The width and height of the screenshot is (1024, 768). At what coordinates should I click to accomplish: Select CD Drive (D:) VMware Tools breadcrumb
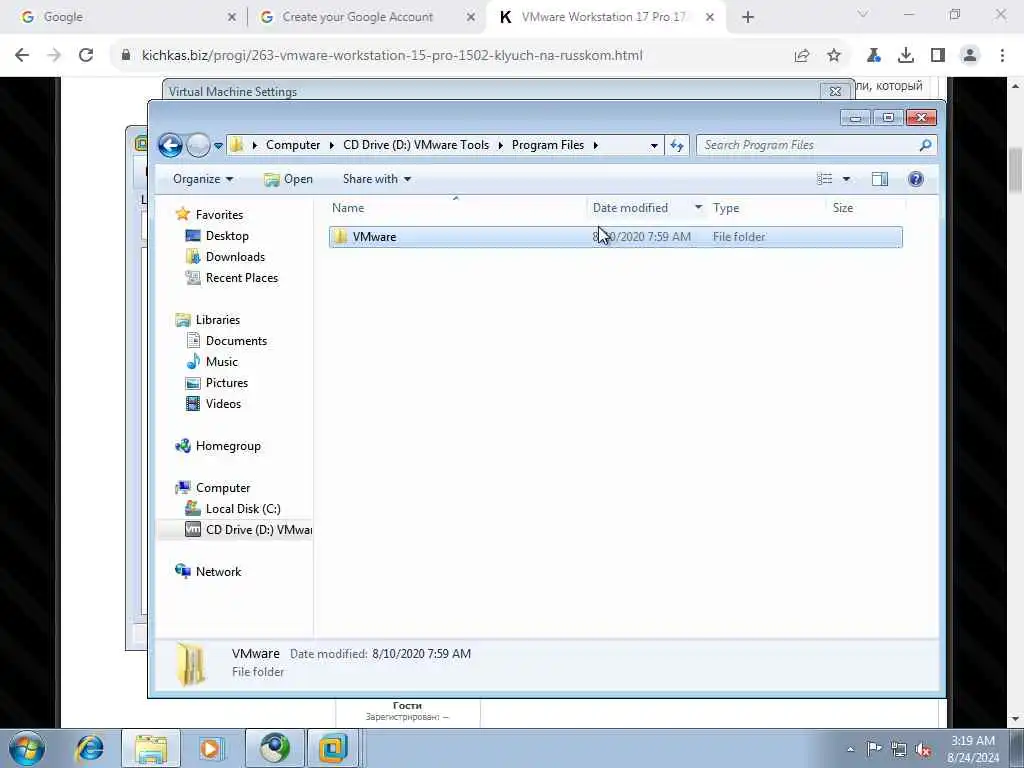tap(416, 145)
